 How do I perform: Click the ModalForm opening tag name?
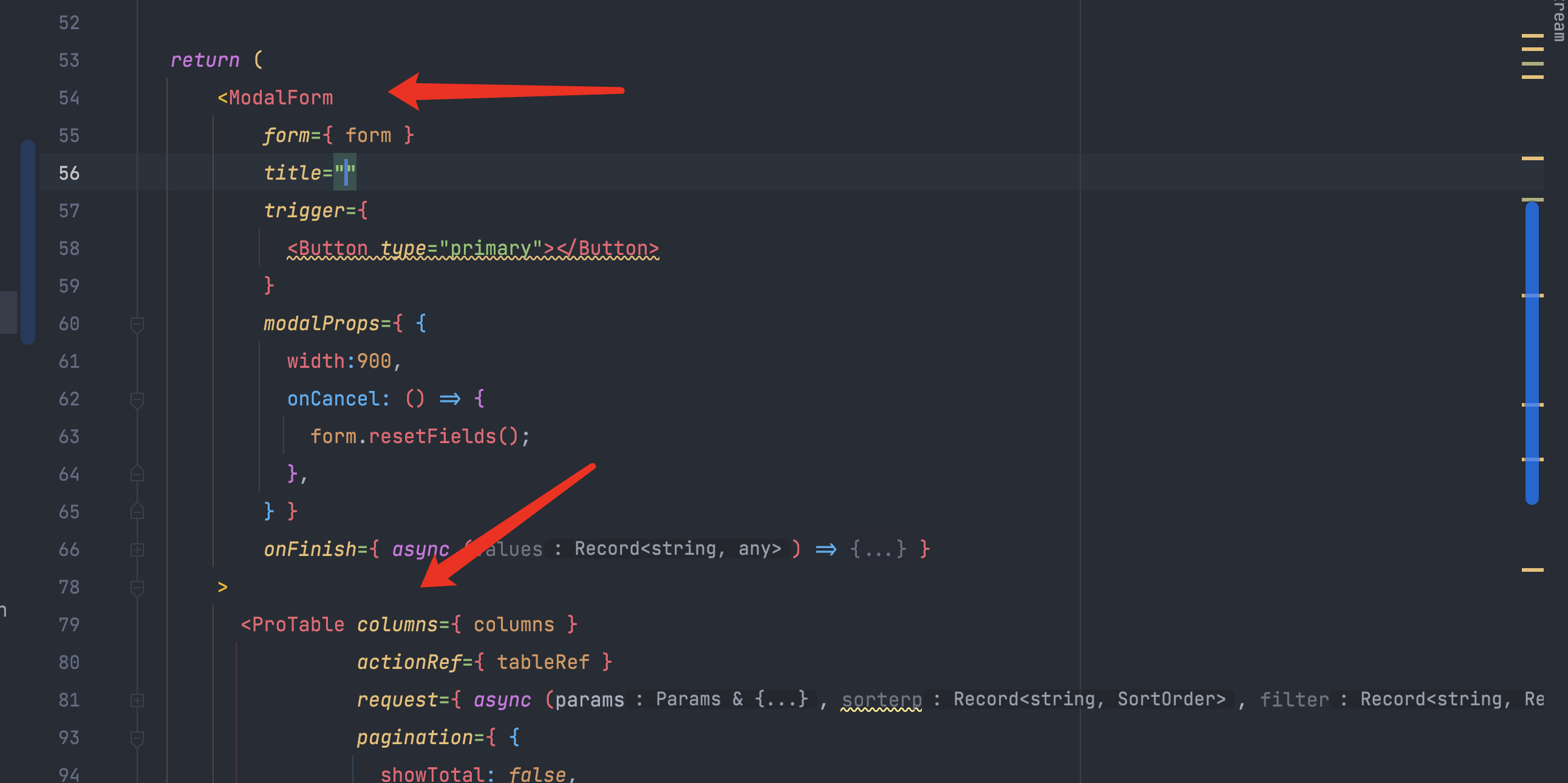(x=281, y=98)
